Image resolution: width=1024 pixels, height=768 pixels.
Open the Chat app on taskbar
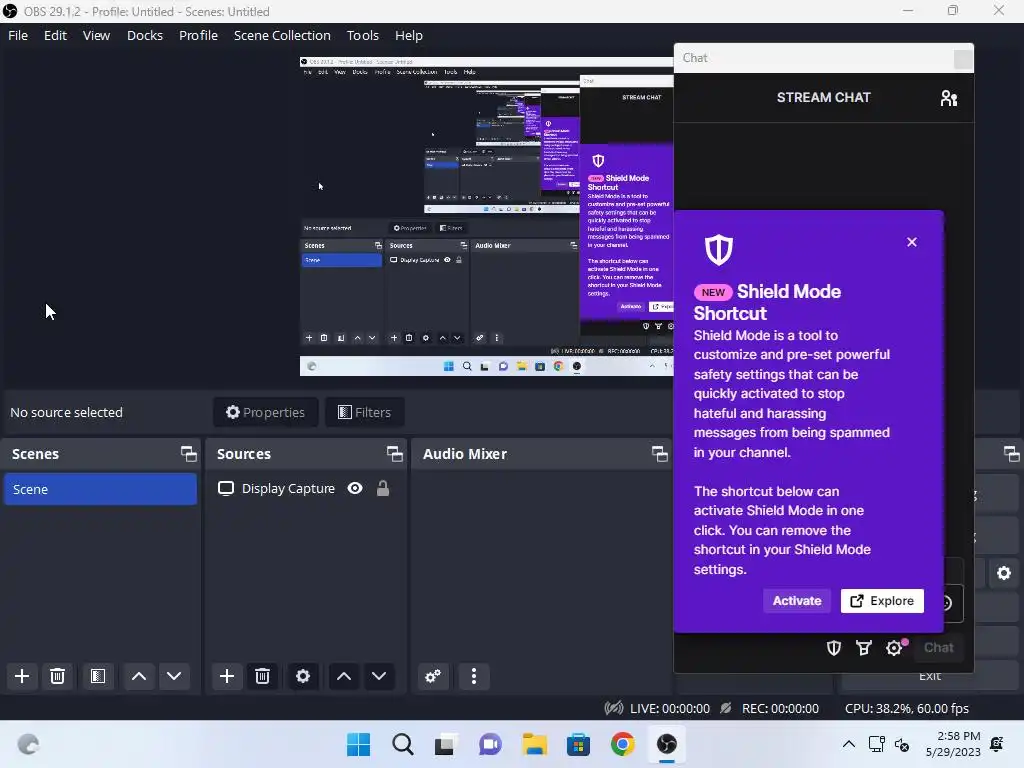click(x=490, y=744)
